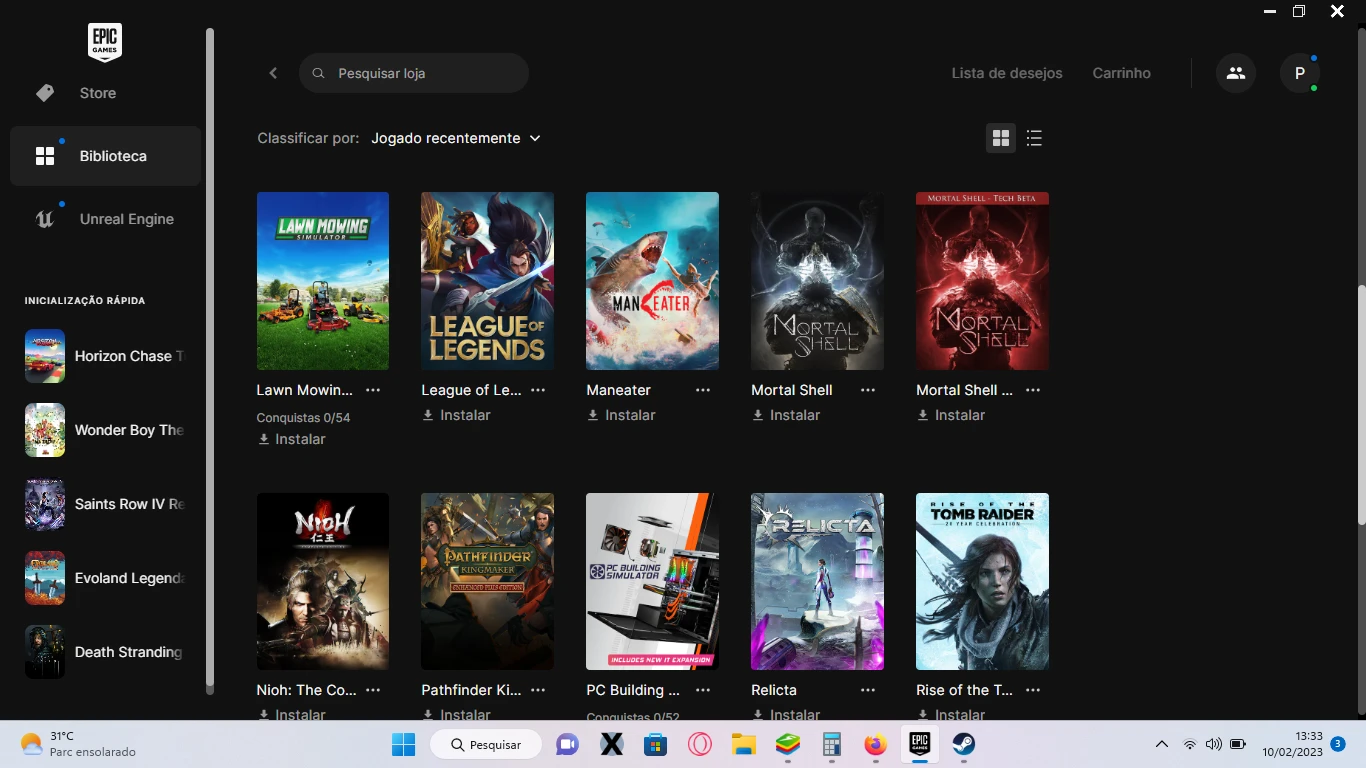Launch Death Stranding from quick launch
The width and height of the screenshot is (1366, 768).
point(105,652)
